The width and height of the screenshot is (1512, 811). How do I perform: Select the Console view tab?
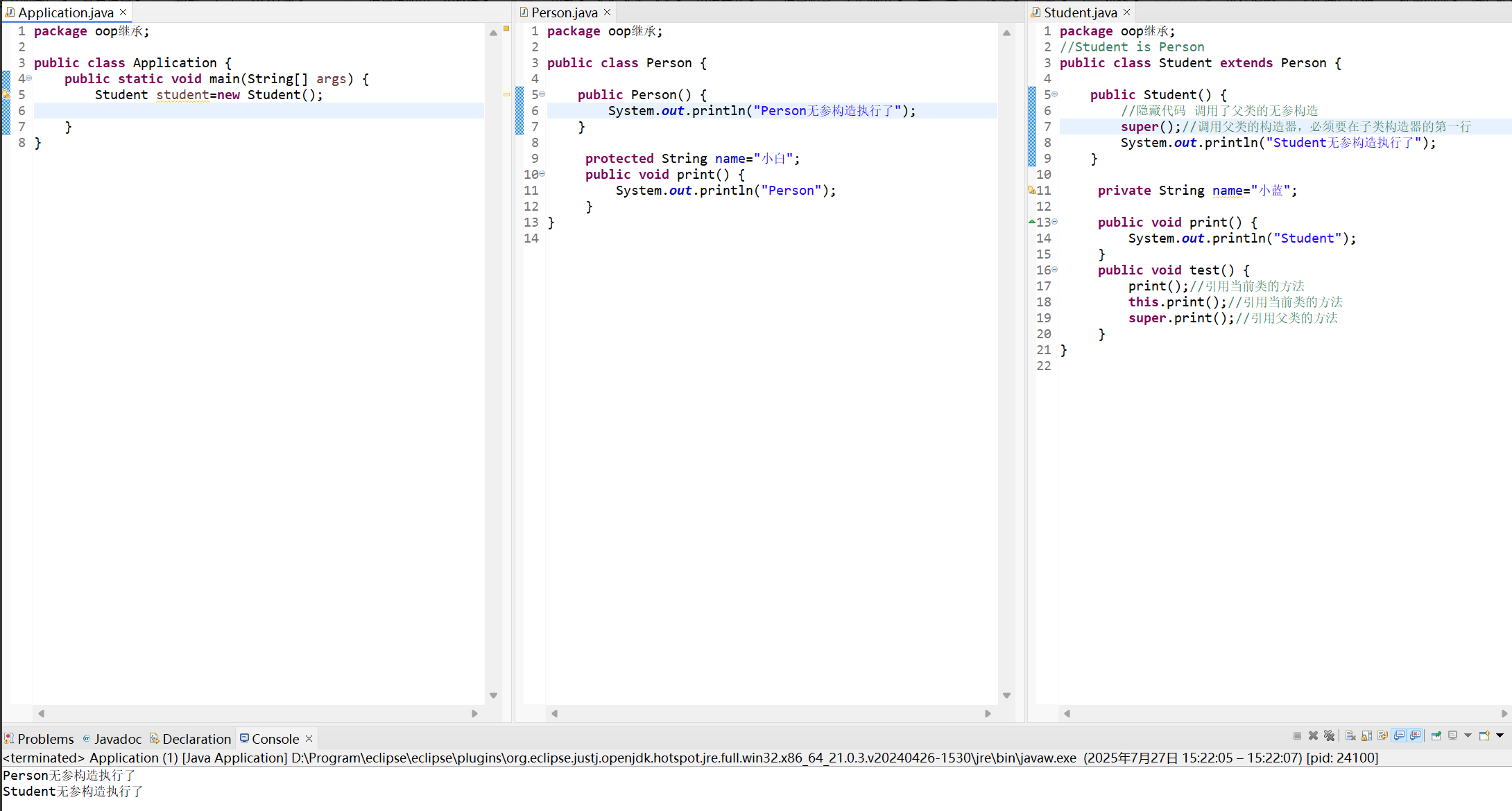click(275, 739)
